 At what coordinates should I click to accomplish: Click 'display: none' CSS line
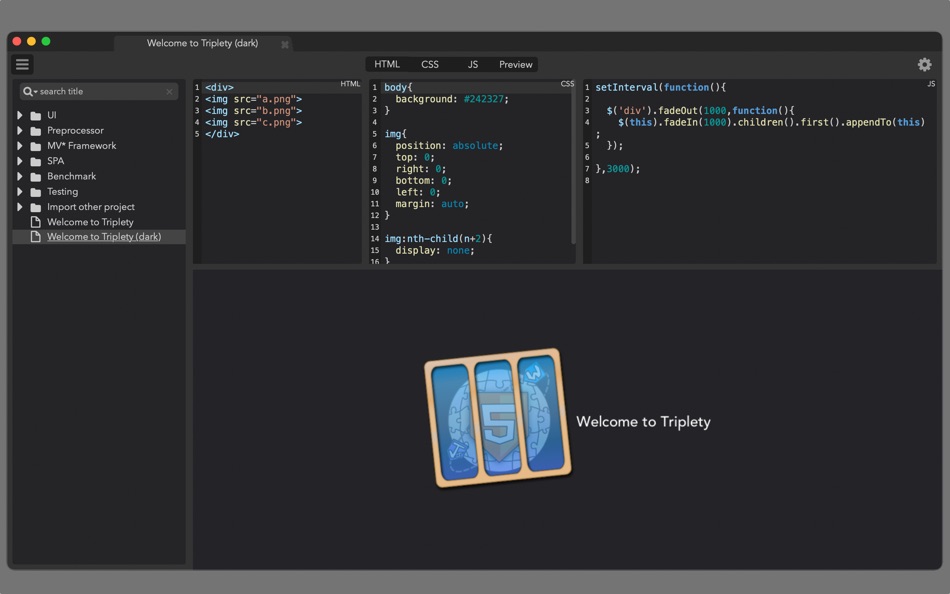[x=435, y=250]
